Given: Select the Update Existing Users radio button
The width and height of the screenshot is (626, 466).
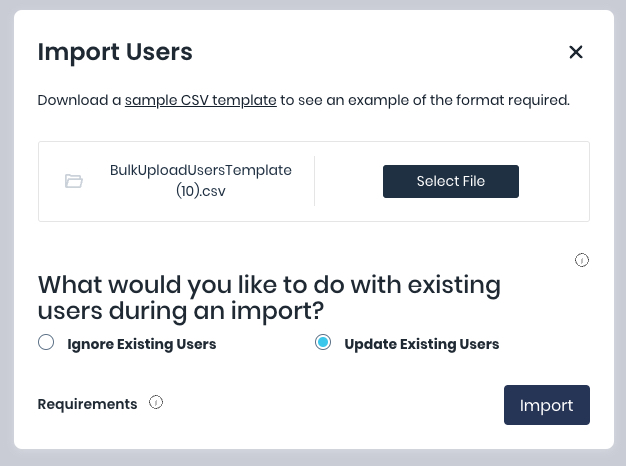Looking at the screenshot, I should pos(323,343).
